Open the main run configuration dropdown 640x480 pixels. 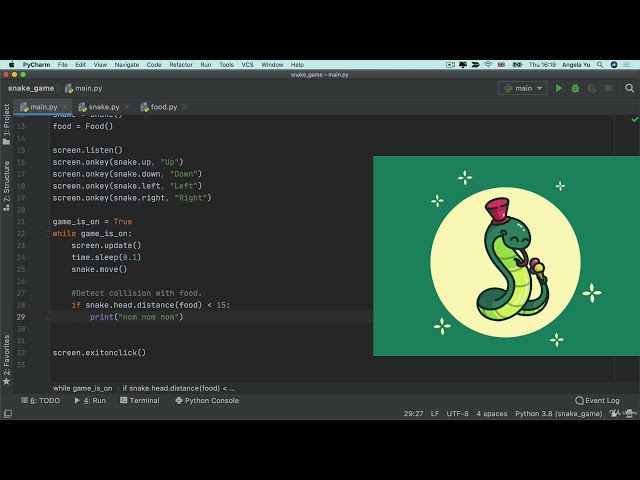(x=522, y=88)
